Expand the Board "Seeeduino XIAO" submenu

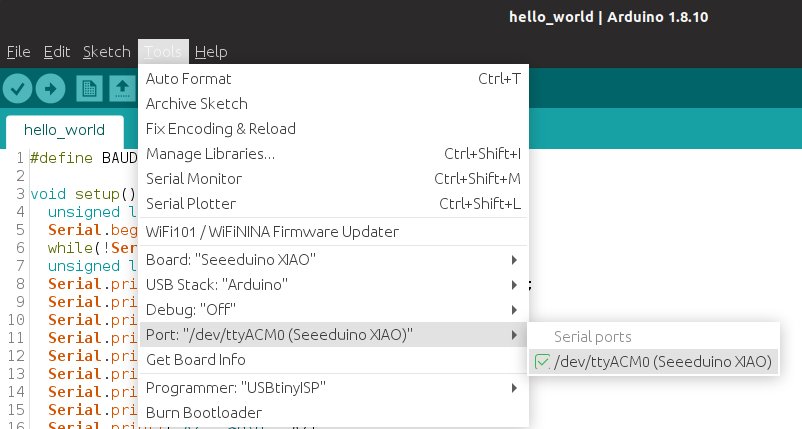coord(332,260)
